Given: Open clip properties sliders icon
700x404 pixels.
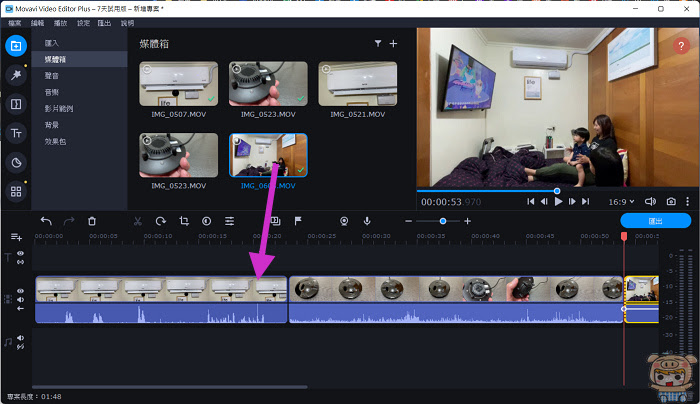Looking at the screenshot, I should [x=229, y=221].
